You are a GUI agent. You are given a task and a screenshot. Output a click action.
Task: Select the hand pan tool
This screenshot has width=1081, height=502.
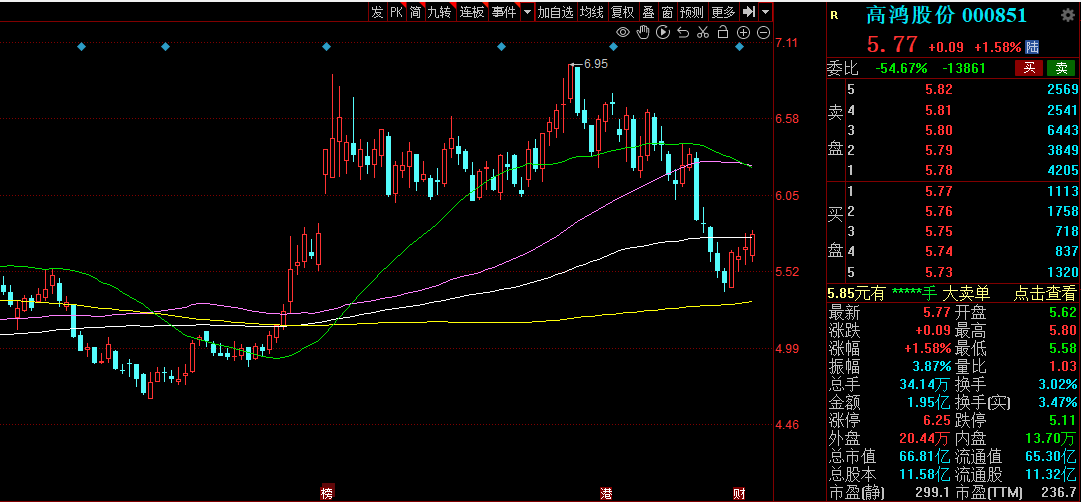(x=643, y=32)
